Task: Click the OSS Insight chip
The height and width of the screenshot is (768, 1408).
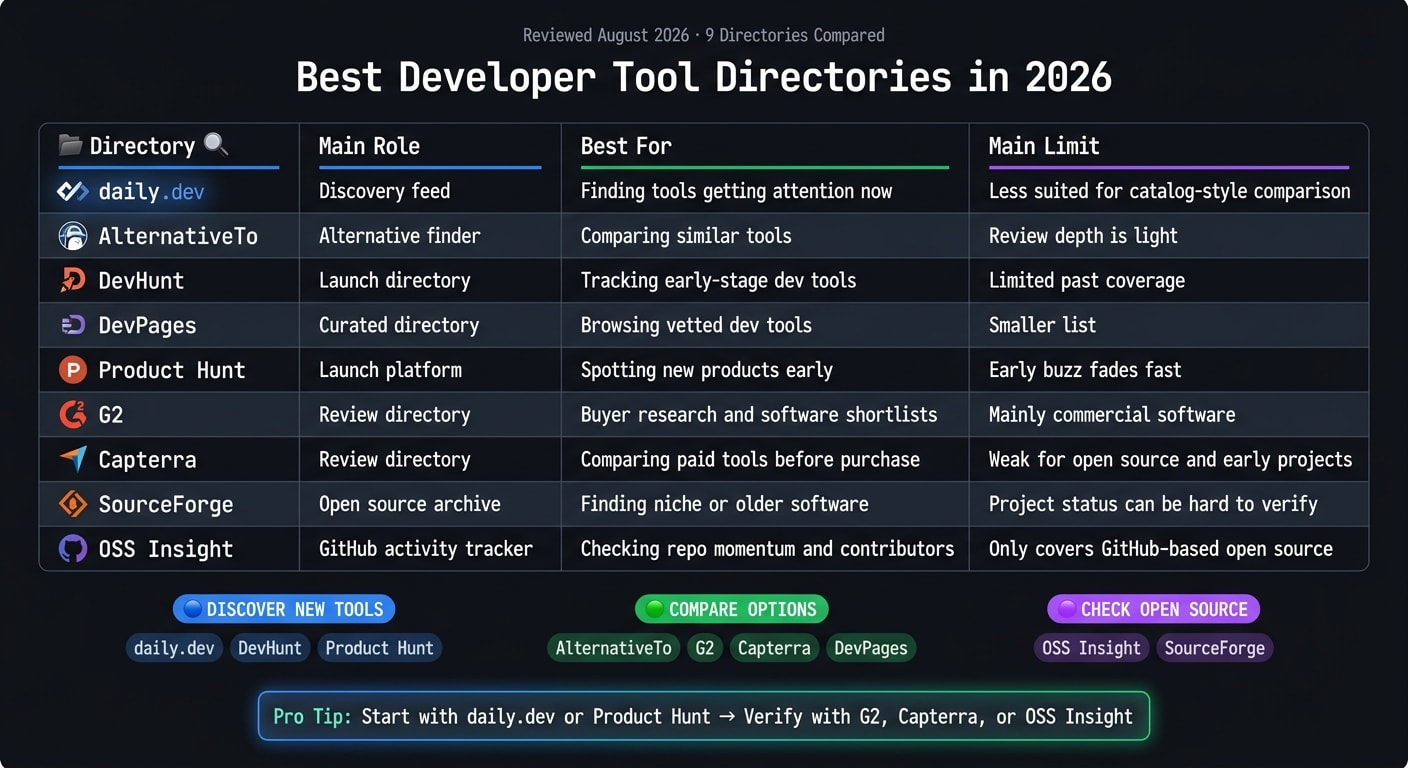Action: pyautogui.click(x=1091, y=648)
